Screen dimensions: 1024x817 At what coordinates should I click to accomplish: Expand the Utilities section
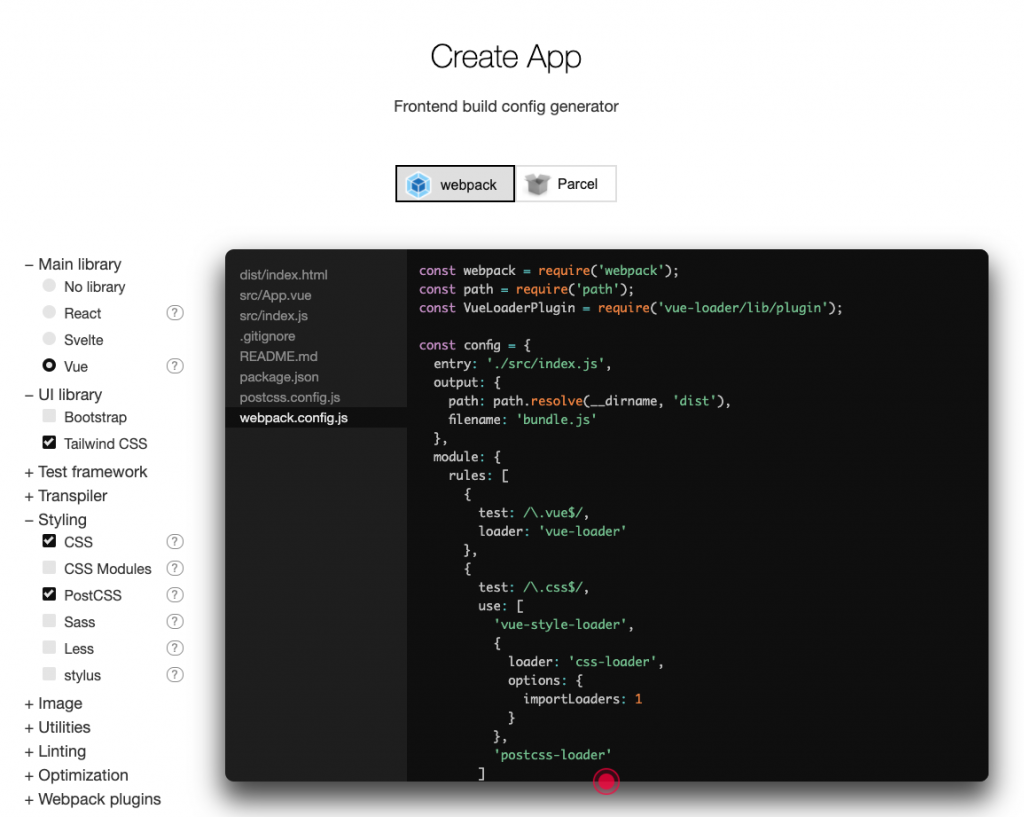57,728
